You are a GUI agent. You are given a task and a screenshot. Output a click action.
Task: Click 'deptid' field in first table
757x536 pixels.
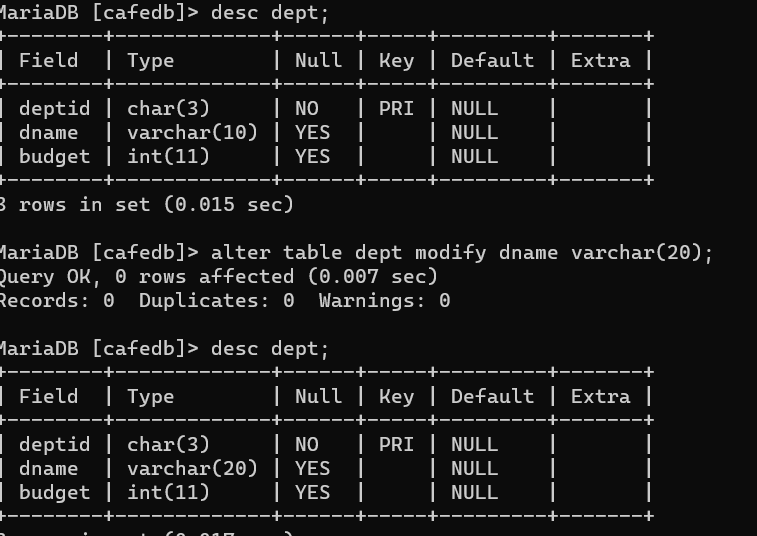coord(55,108)
